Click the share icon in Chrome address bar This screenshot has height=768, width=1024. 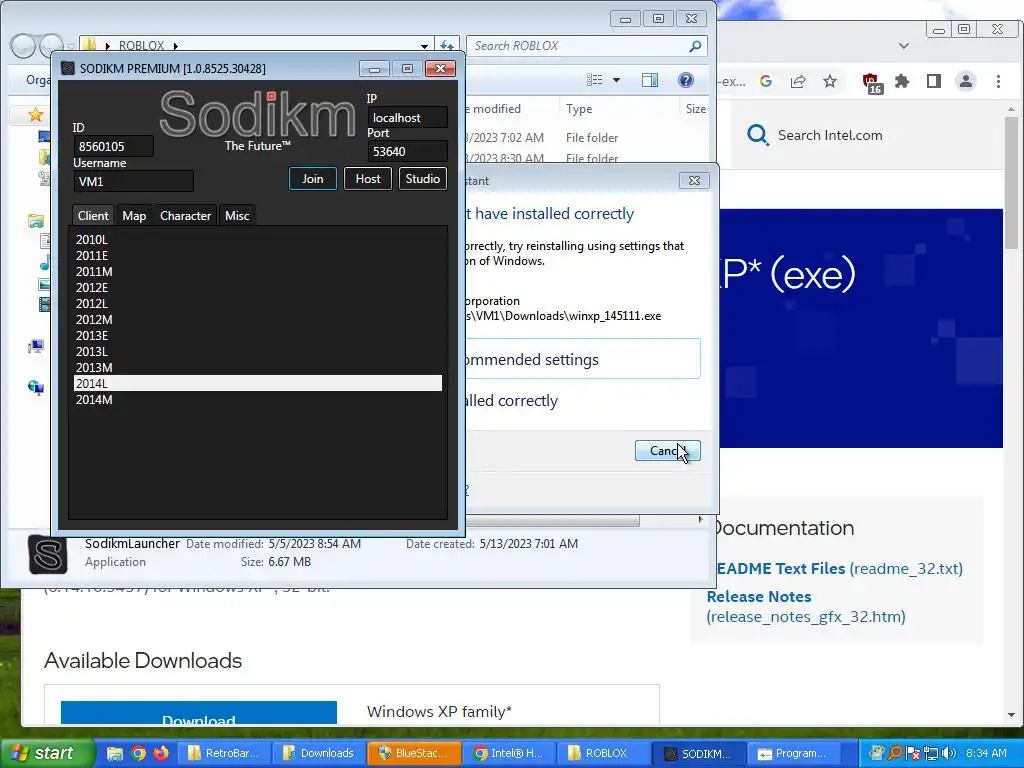click(798, 81)
